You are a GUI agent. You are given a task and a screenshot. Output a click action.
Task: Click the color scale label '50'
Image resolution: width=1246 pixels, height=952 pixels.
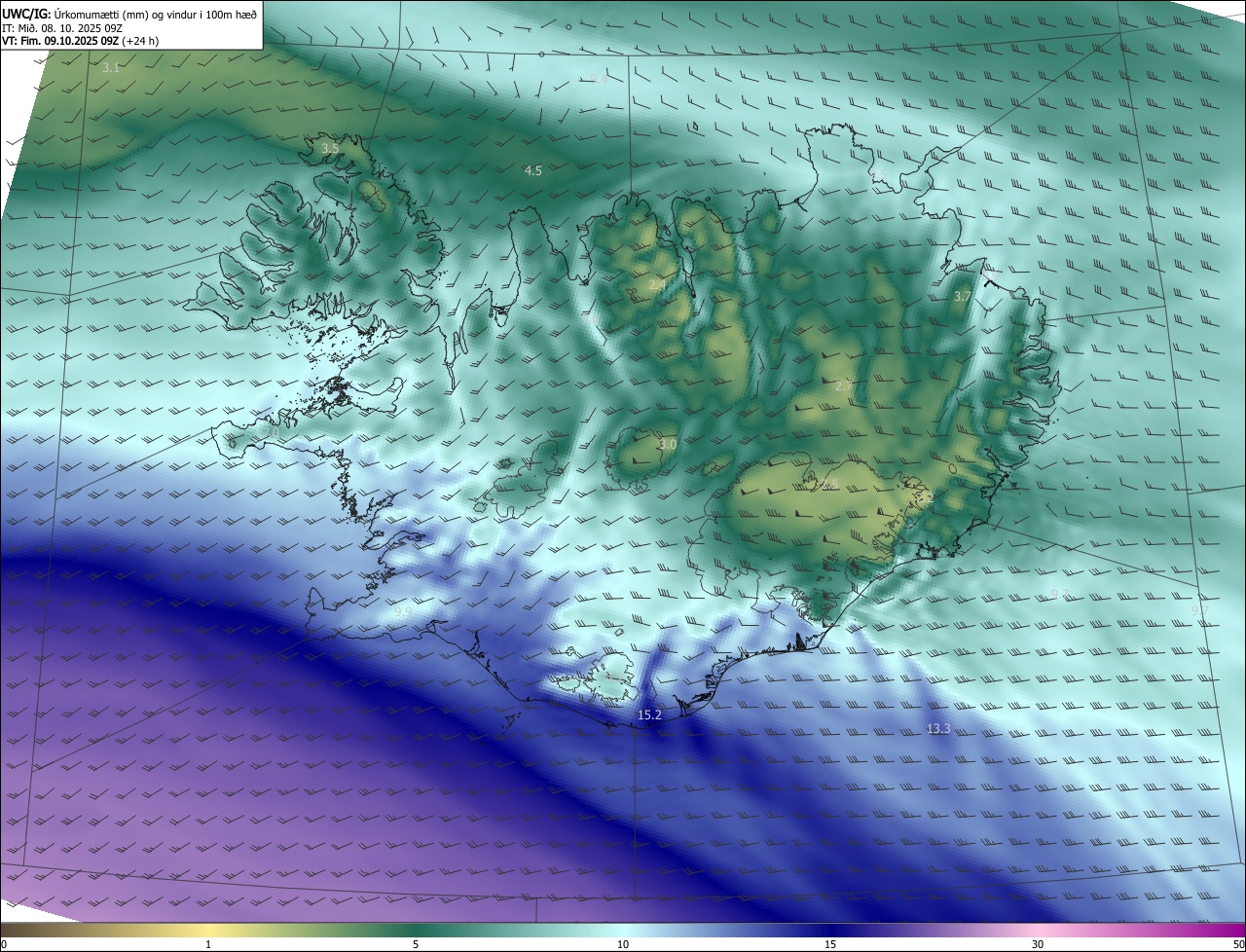tap(1238, 944)
